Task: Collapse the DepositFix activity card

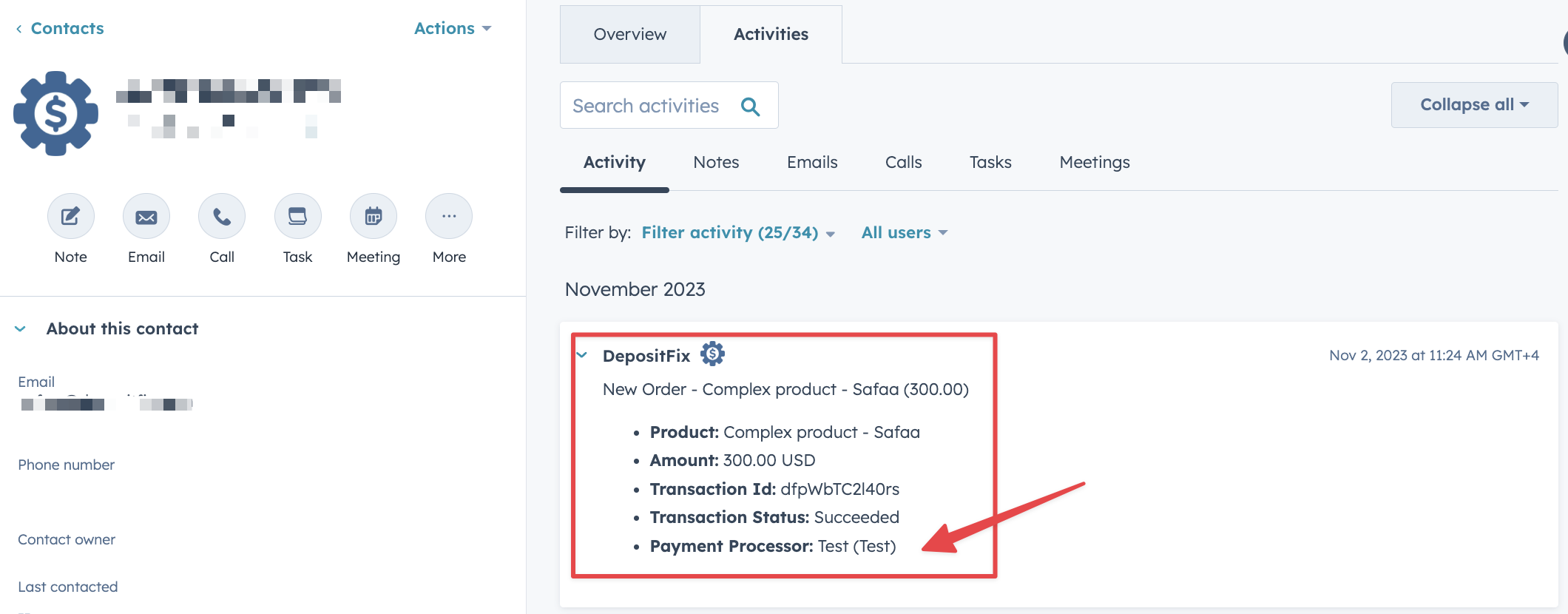Action: pos(582,355)
